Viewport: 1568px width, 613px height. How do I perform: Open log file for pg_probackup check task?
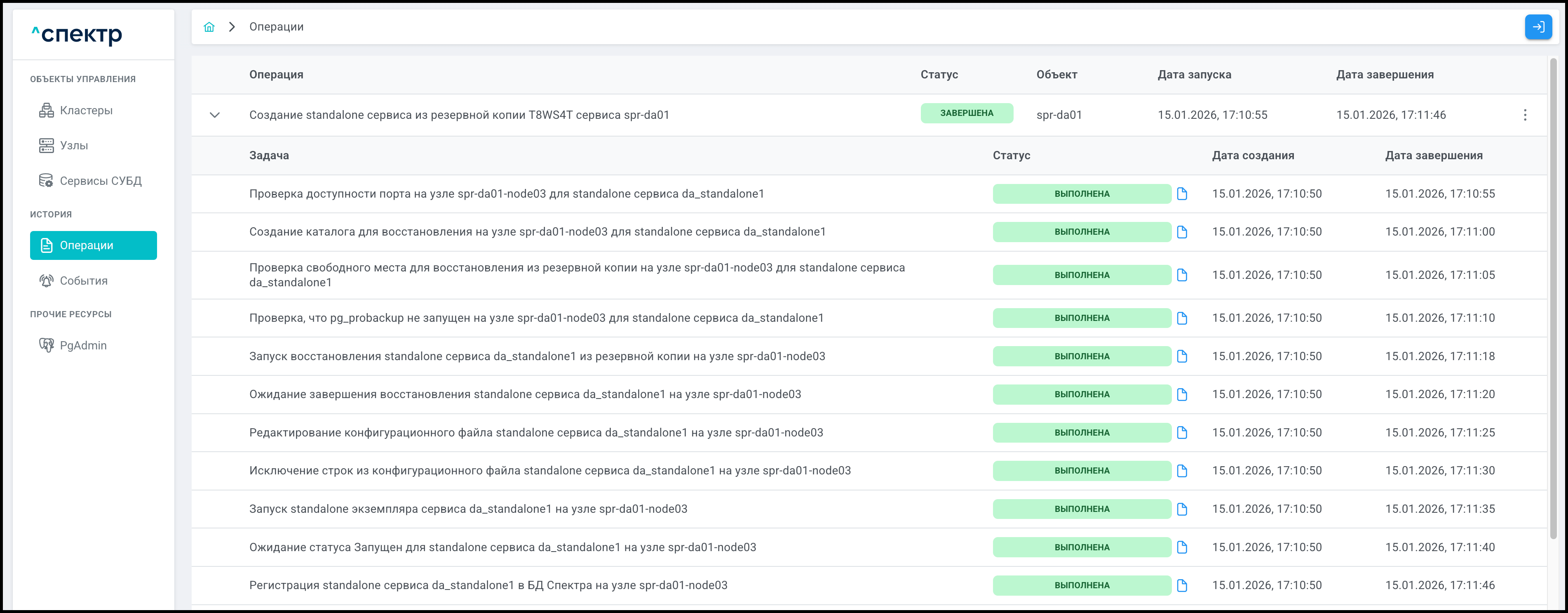click(x=1181, y=318)
